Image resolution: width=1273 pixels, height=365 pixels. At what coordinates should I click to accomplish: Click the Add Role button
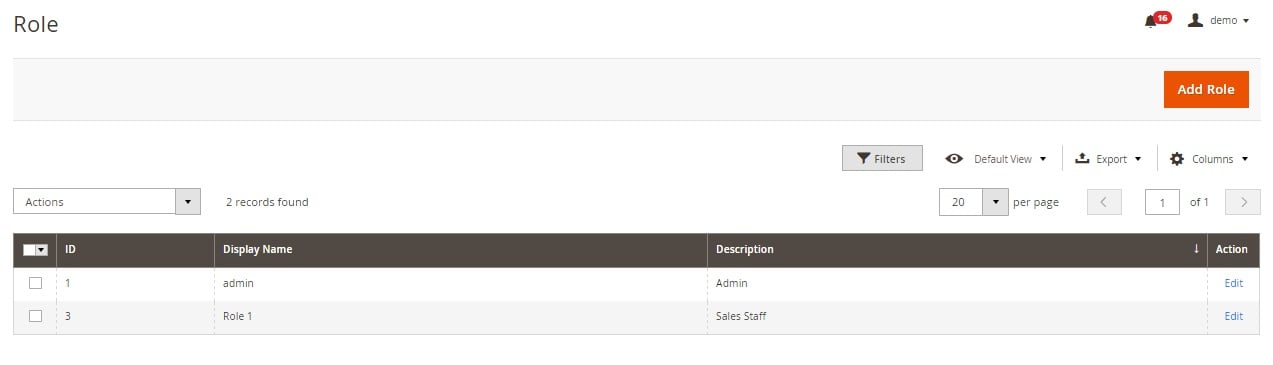[1206, 89]
